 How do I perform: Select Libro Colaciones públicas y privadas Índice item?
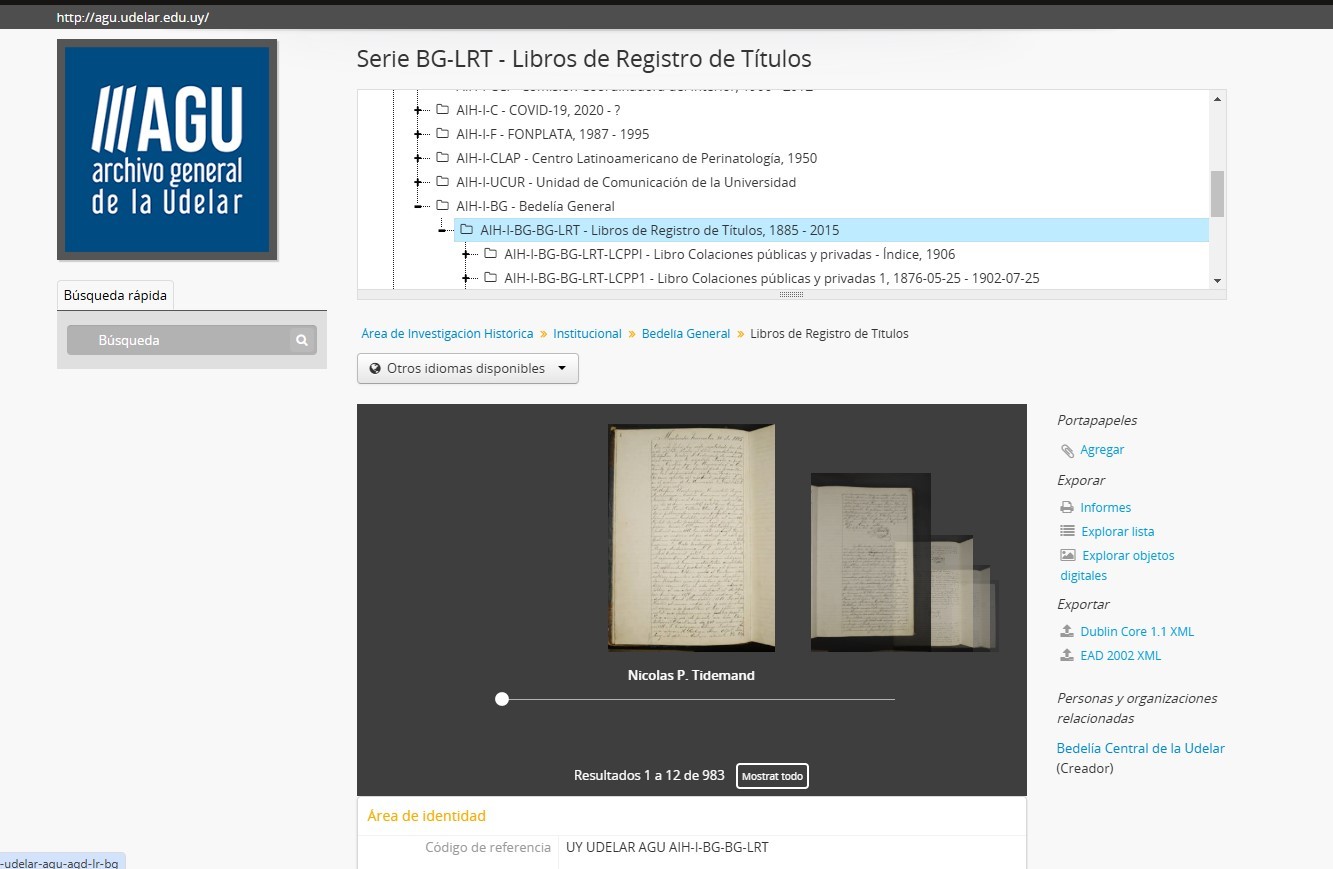click(x=729, y=254)
